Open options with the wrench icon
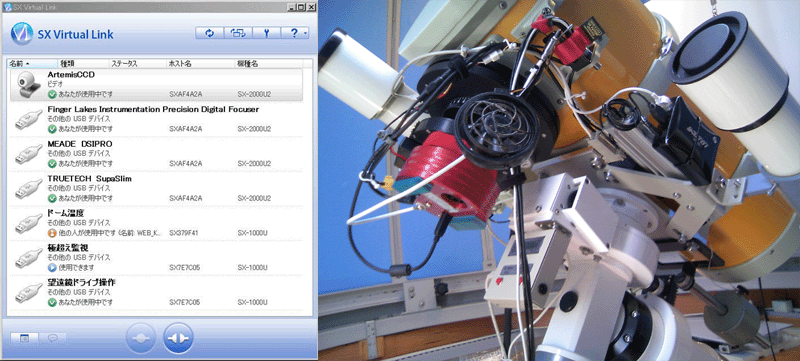 pos(266,33)
